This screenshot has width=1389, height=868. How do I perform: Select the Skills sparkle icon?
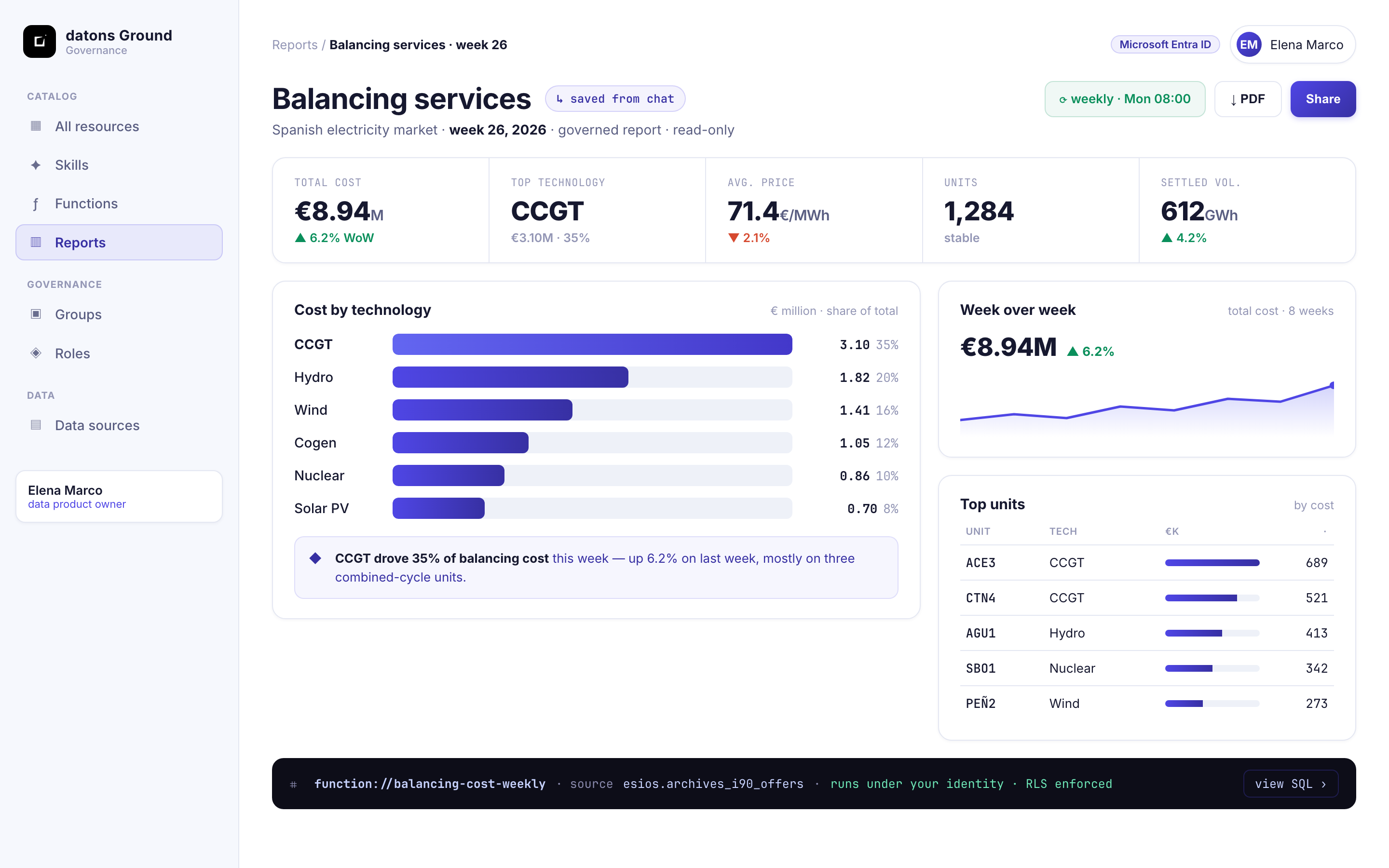36,165
